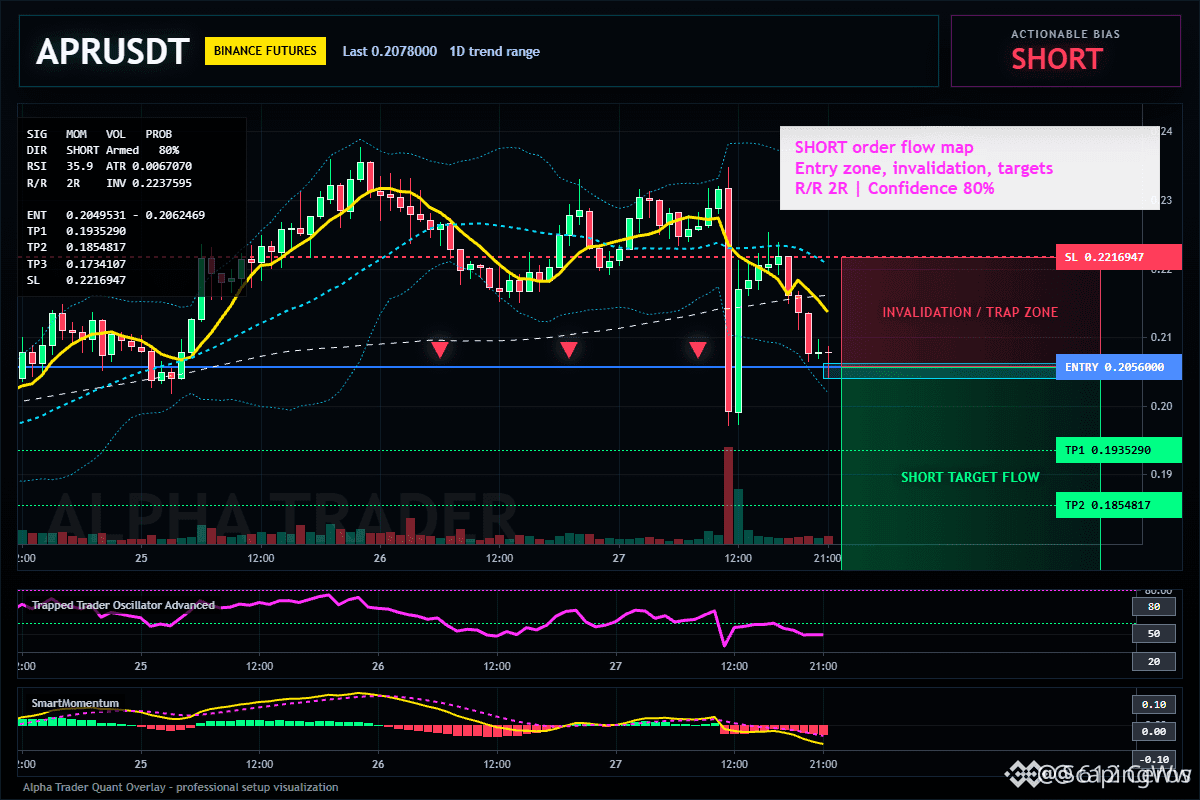Click the rightmost red triangle signal marker
The image size is (1200, 800).
(697, 349)
